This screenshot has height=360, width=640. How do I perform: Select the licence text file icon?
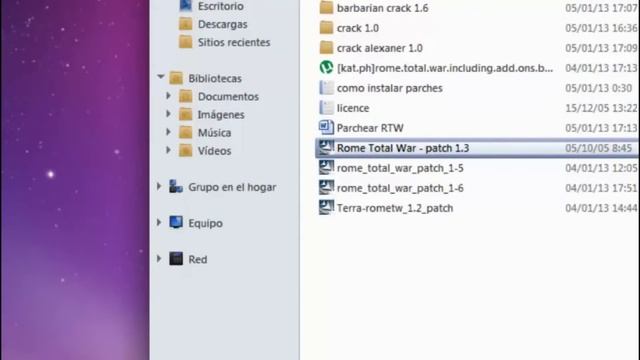coord(326,108)
